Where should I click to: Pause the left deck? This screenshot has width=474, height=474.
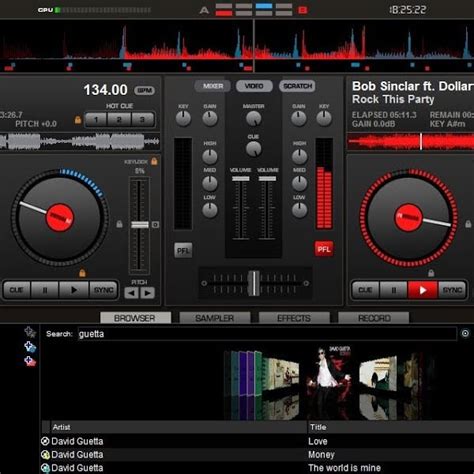tap(45, 290)
